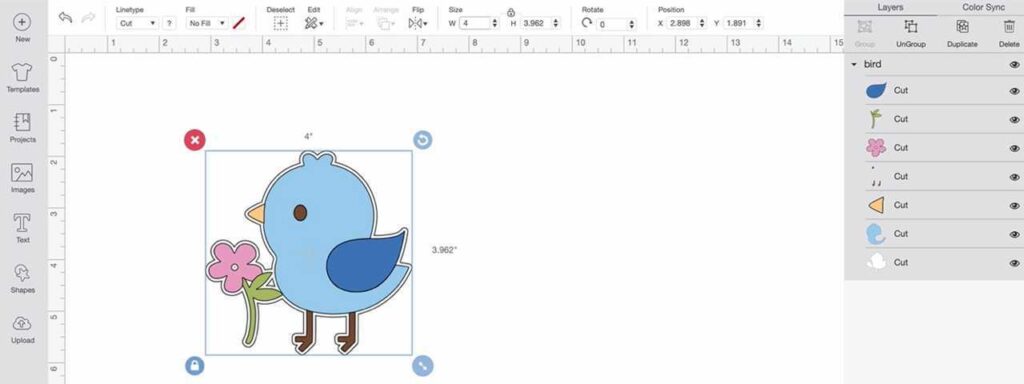Duplicate the selected layers
The height and width of the screenshot is (384, 1024).
click(962, 33)
